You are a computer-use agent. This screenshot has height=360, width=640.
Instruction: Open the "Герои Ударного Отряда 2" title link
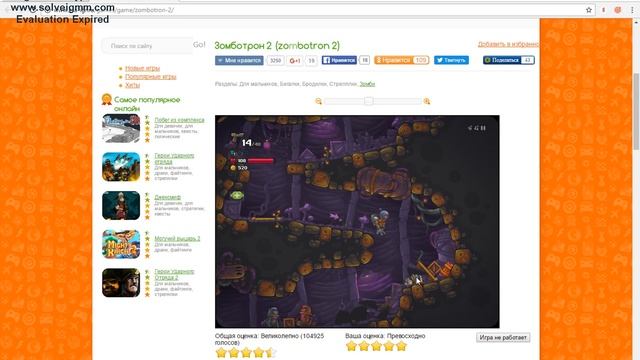(174, 274)
